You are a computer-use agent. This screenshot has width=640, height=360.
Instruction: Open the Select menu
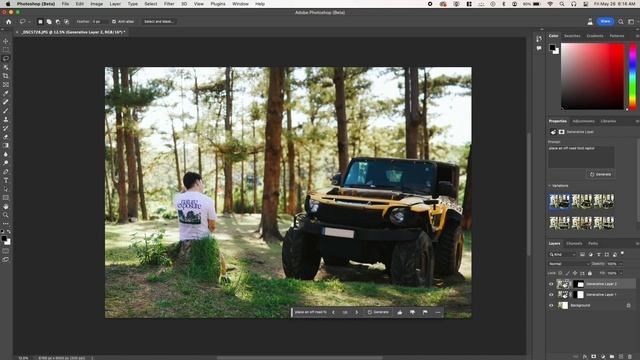(151, 4)
